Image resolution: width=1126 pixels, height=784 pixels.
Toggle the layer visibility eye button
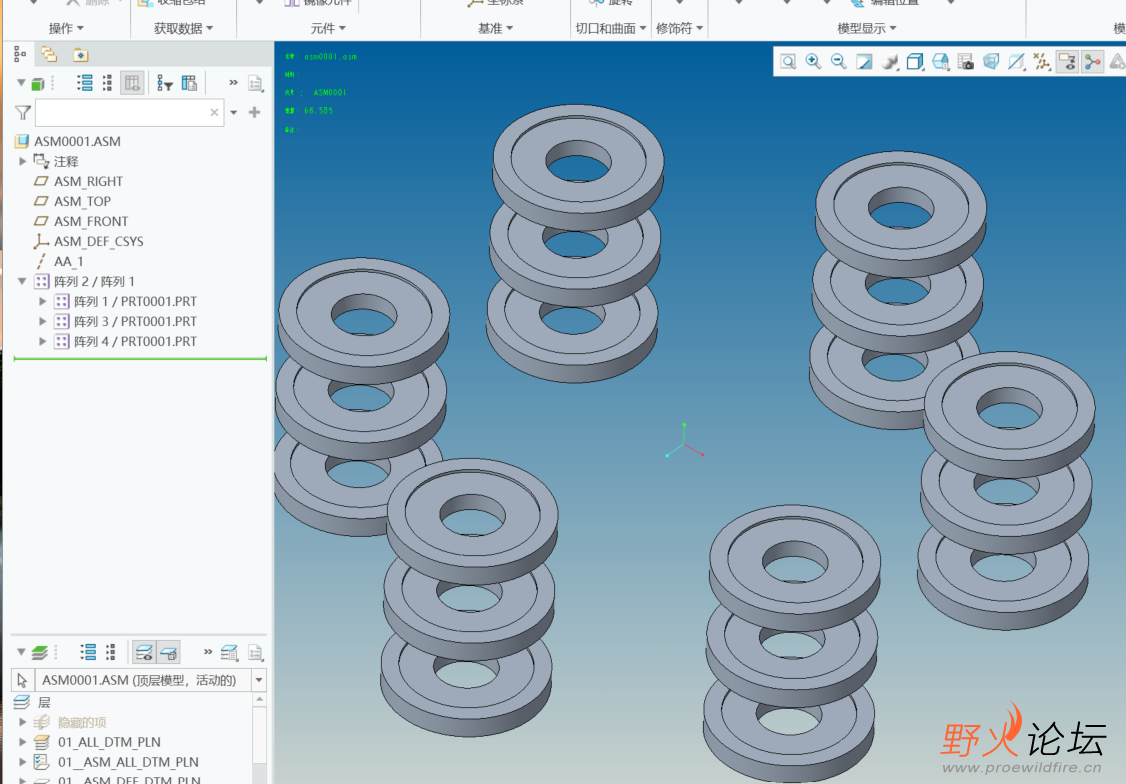(x=144, y=653)
